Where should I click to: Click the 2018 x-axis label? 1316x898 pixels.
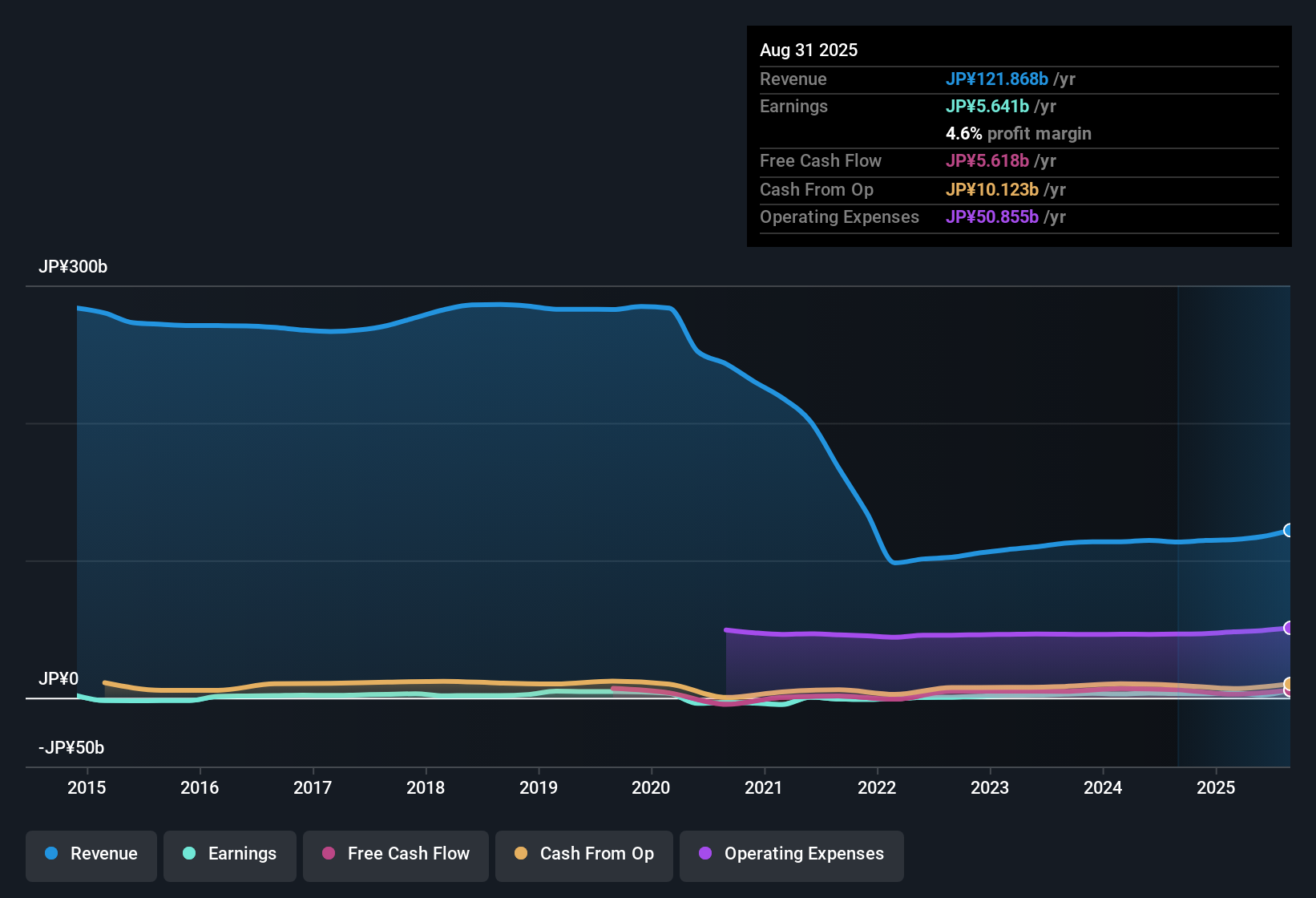tap(426, 787)
